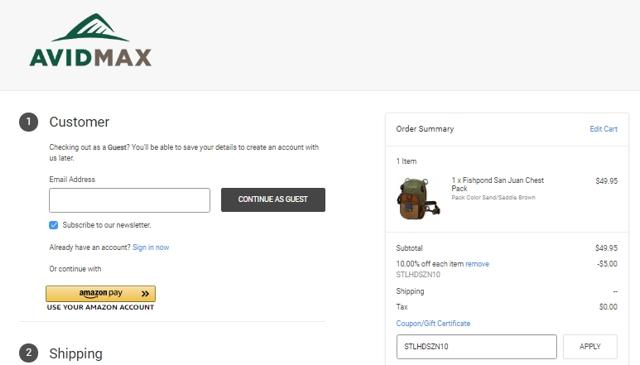Click the Subtotal amount $49.95
This screenshot has height=365, width=640.
pos(606,248)
